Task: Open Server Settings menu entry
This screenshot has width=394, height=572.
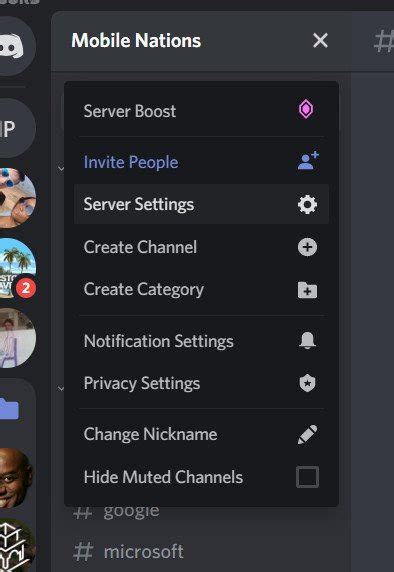Action: (x=201, y=204)
